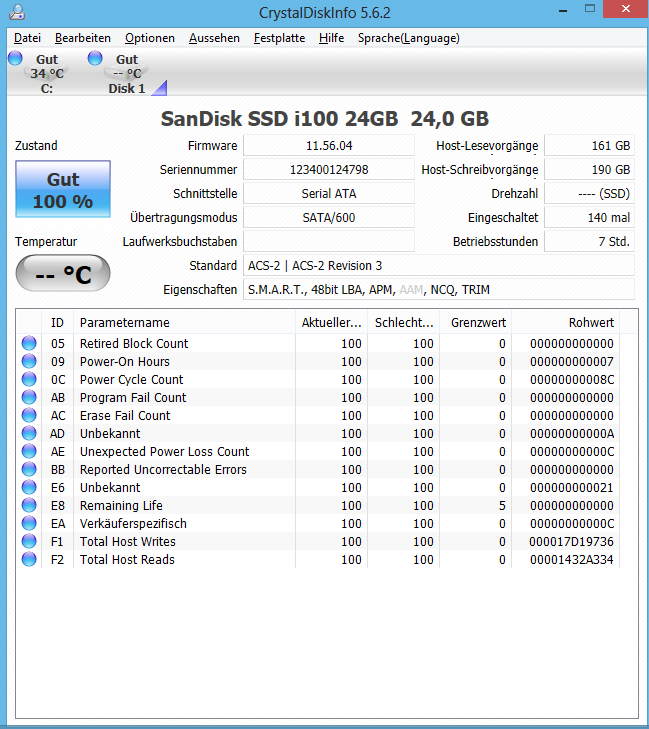Viewport: 649px width, 729px height.
Task: Minimize the CrystalDiskInfo window
Action: [x=563, y=9]
